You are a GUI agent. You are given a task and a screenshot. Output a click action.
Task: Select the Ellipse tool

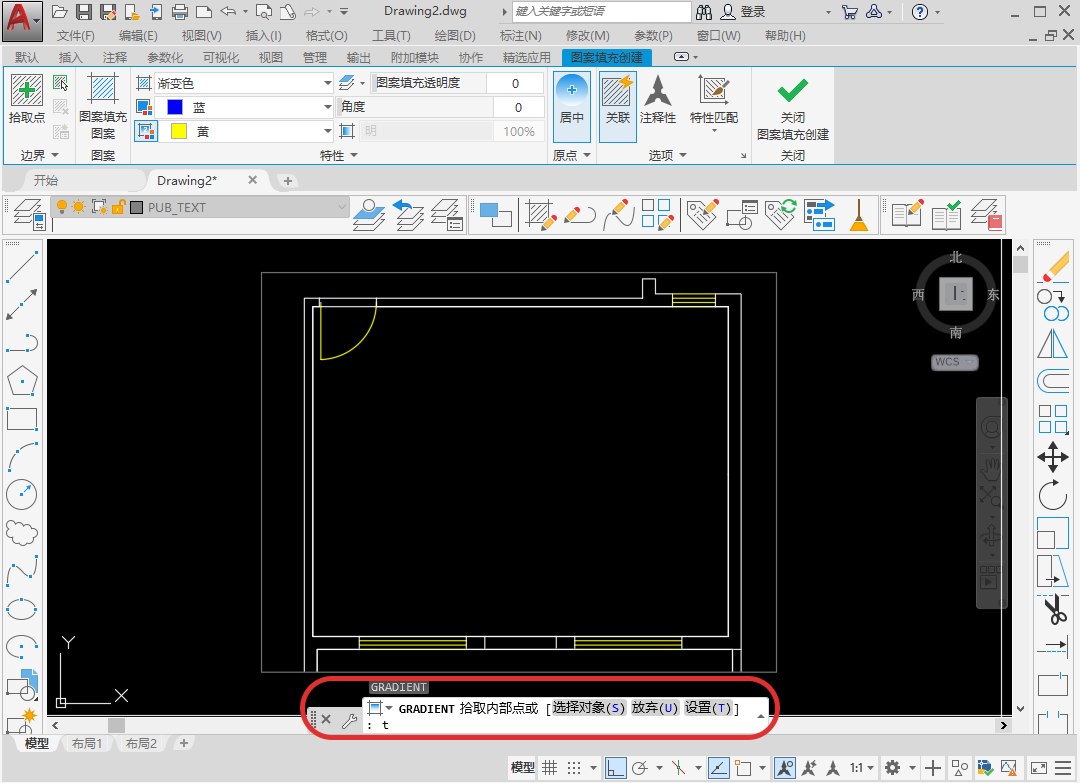click(22, 609)
